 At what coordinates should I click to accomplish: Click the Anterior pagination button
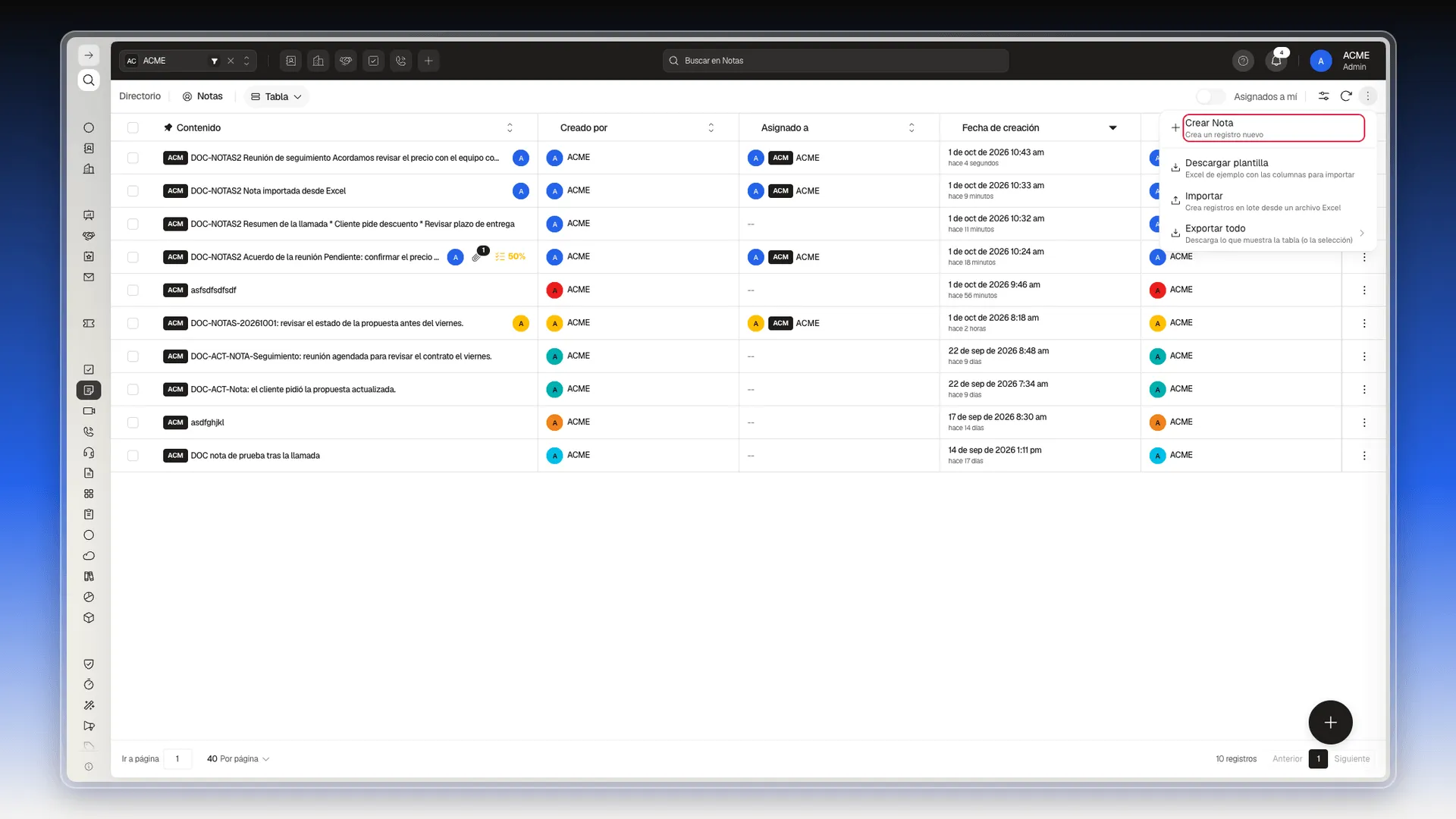coord(1287,759)
